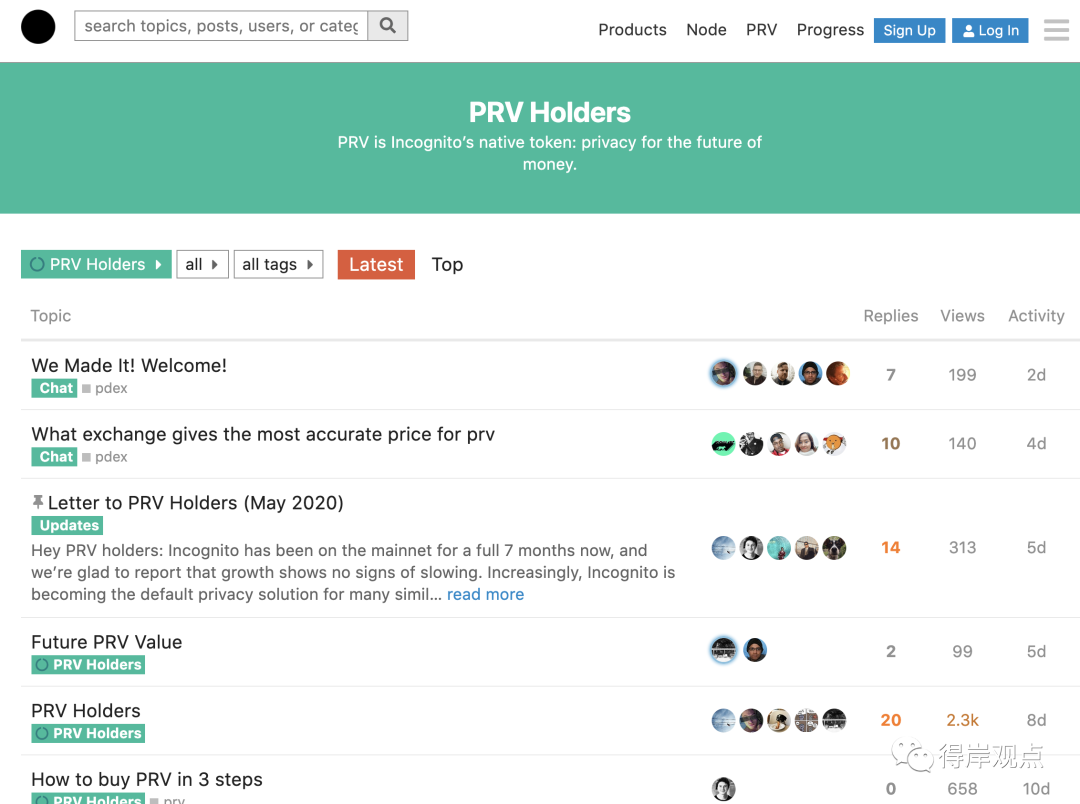Click first avatar on Future PRV Value row
The height and width of the screenshot is (804, 1080).
pyautogui.click(x=723, y=650)
